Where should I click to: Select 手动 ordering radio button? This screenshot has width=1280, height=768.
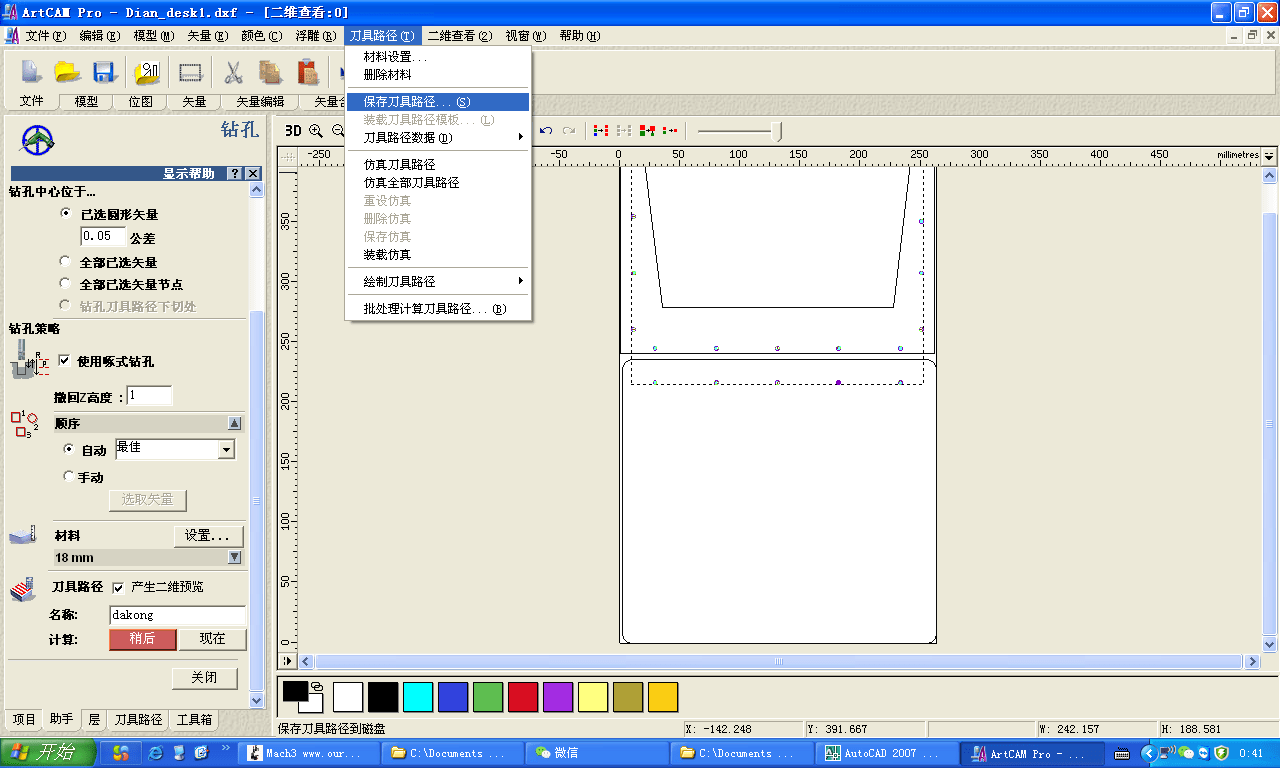click(69, 477)
